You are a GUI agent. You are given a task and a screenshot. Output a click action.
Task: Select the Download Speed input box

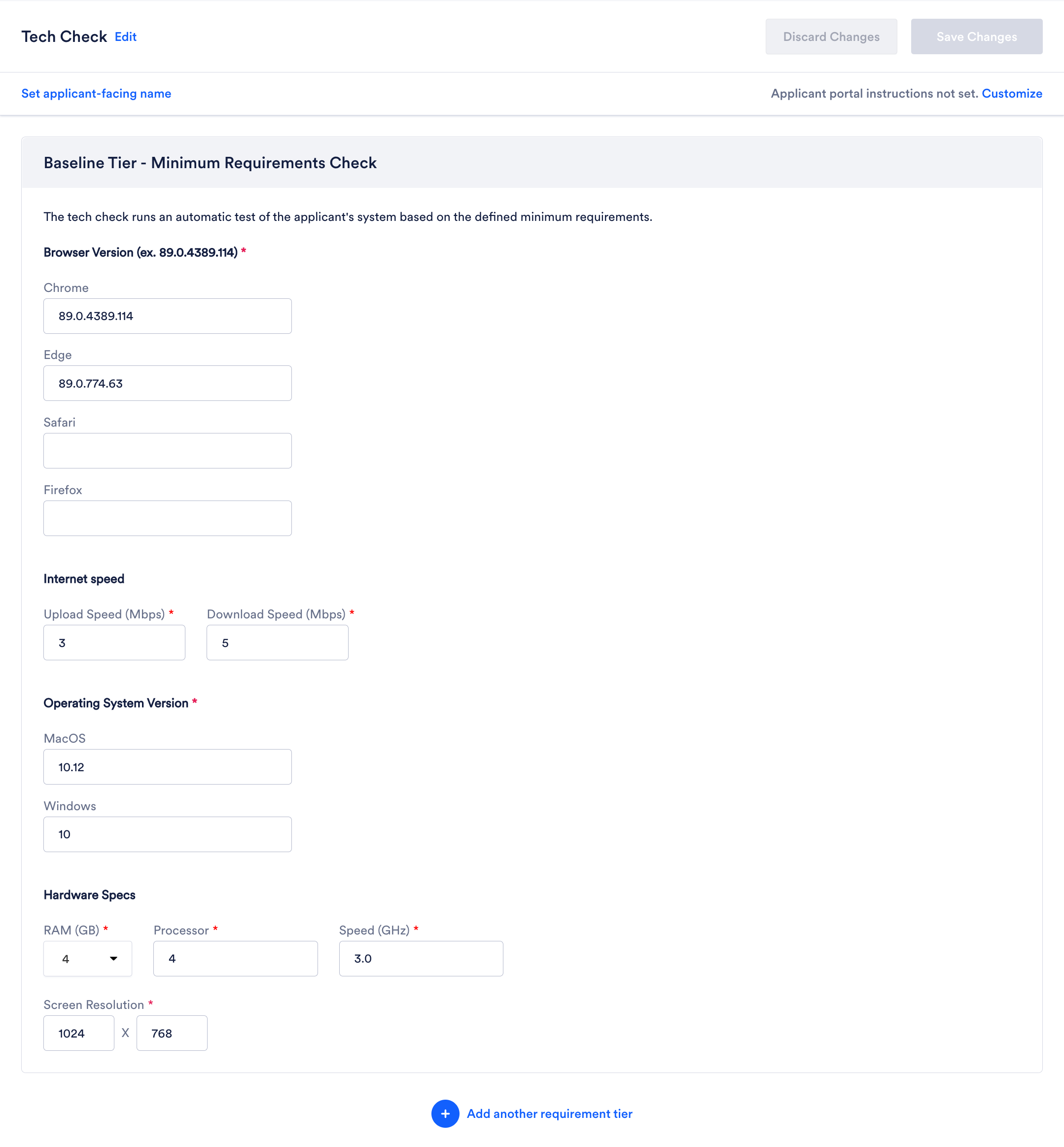tap(278, 643)
